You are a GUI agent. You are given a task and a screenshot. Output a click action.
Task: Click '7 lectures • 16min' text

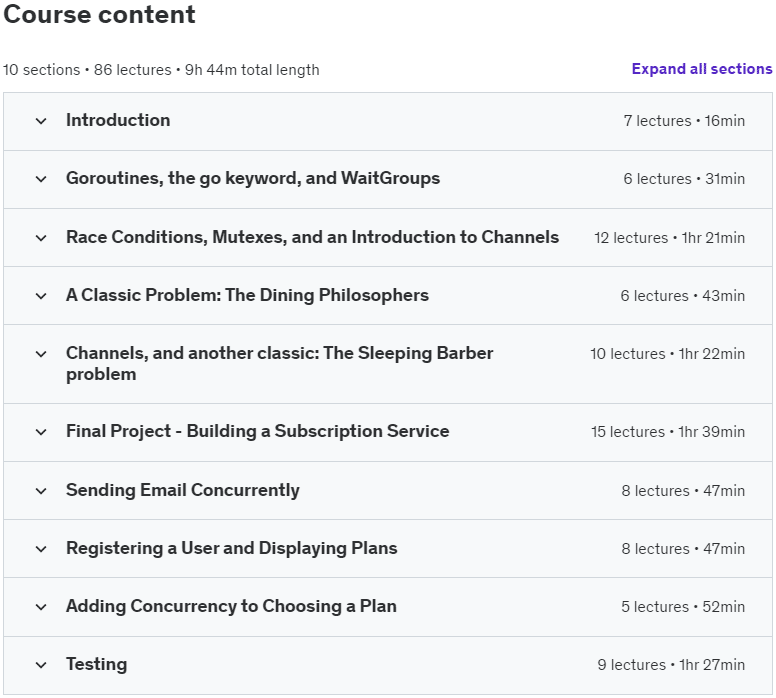684,121
